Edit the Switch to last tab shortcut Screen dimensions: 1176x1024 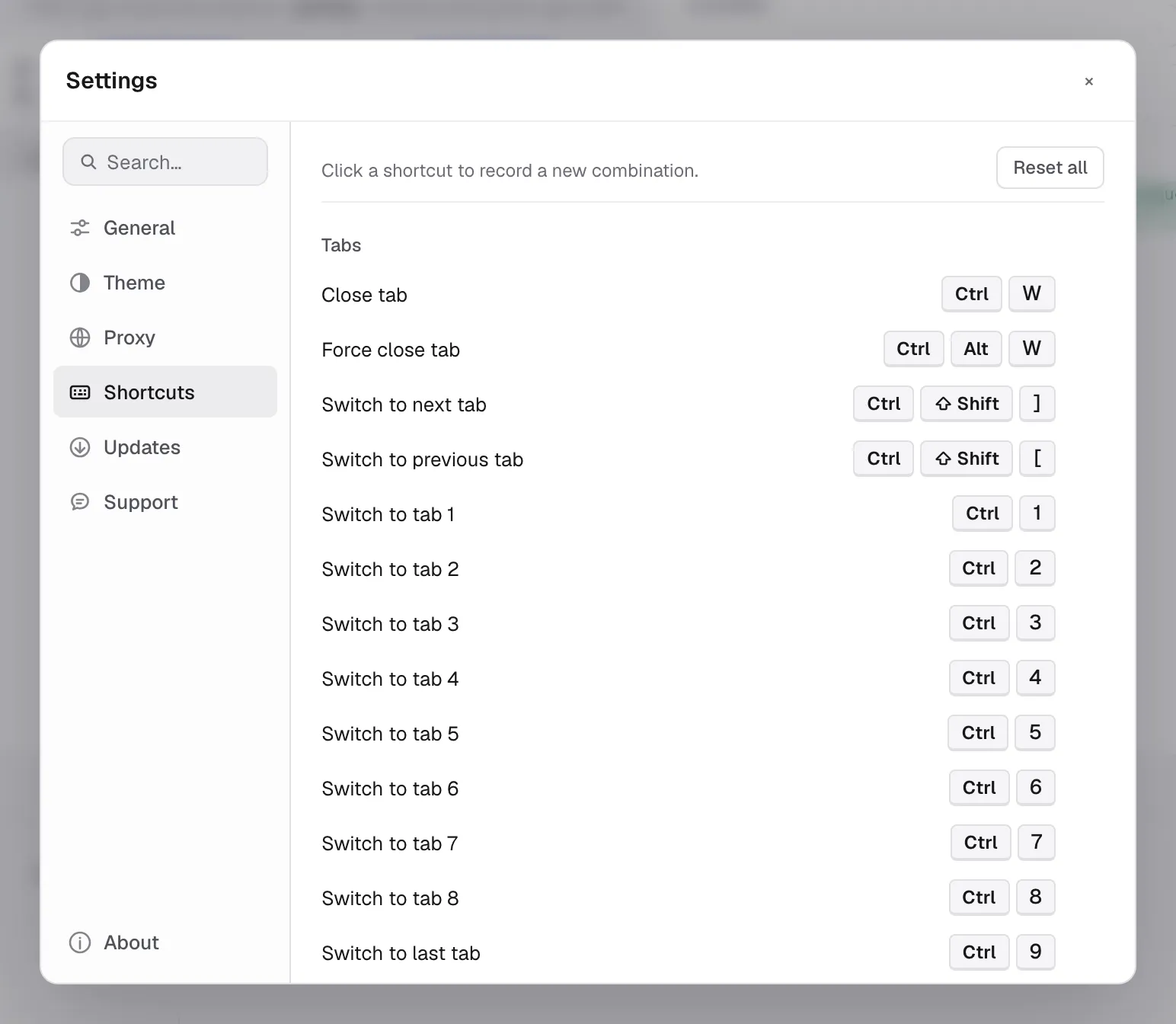[1002, 952]
